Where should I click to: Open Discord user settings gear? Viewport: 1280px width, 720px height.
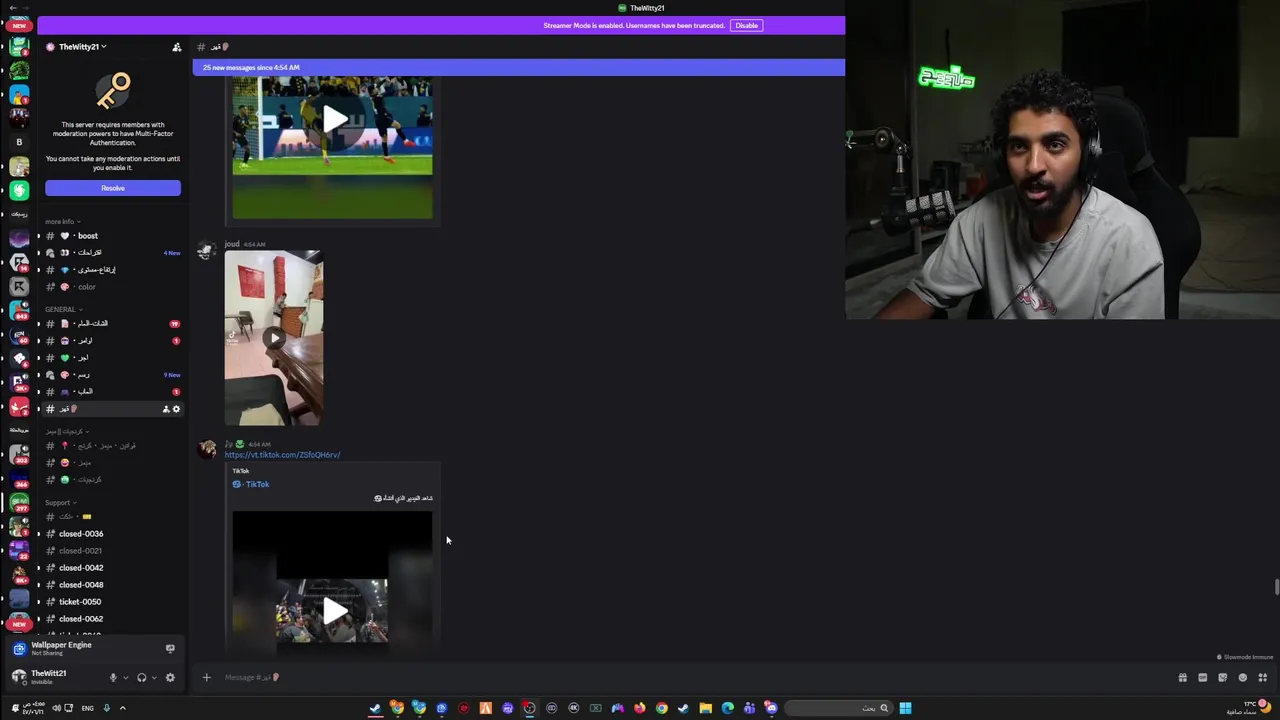(170, 678)
